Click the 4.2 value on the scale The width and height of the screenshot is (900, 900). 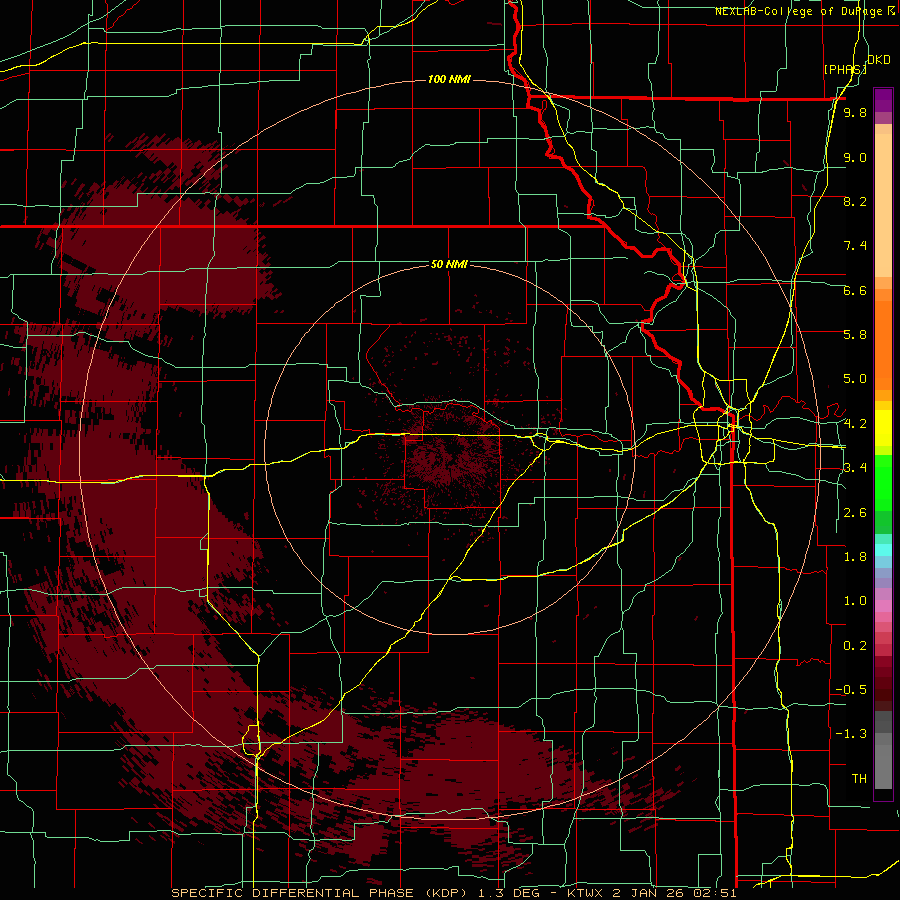[x=855, y=424]
